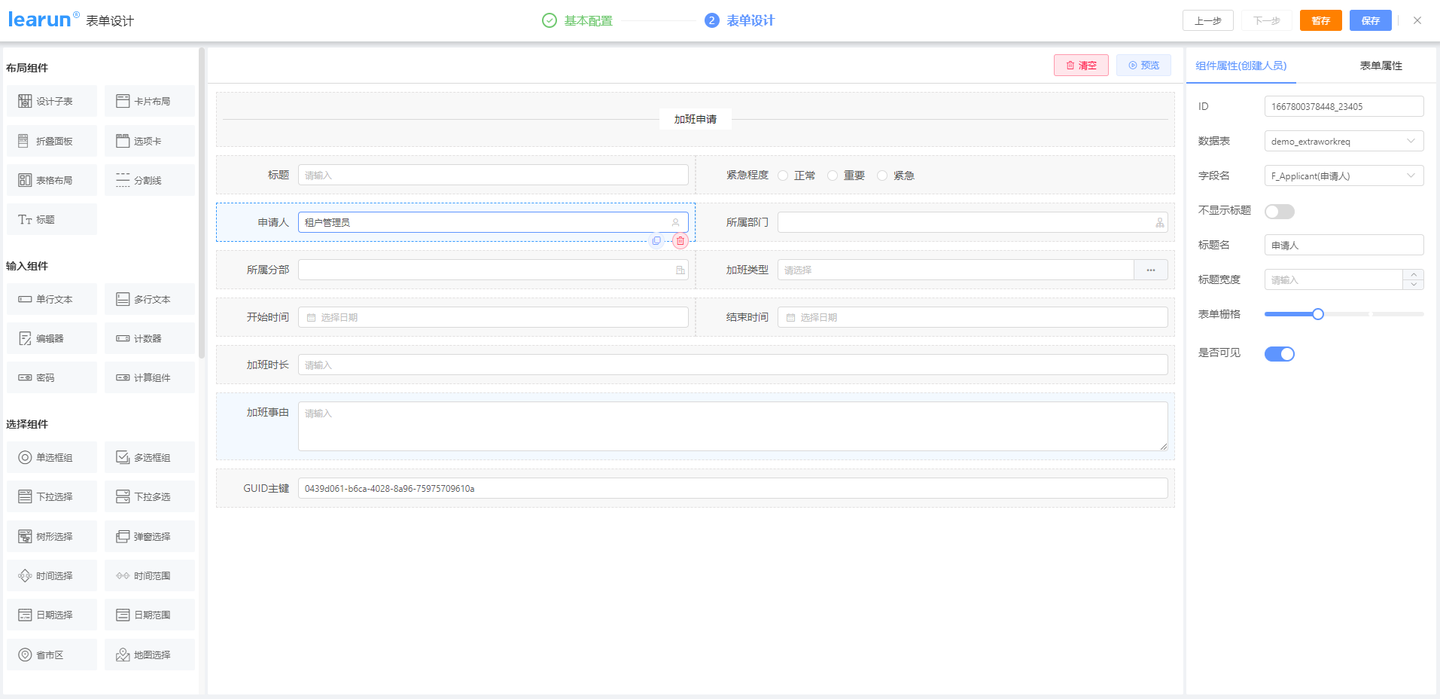Click the 加班时长 input field
The image size is (1440, 699).
click(x=733, y=365)
